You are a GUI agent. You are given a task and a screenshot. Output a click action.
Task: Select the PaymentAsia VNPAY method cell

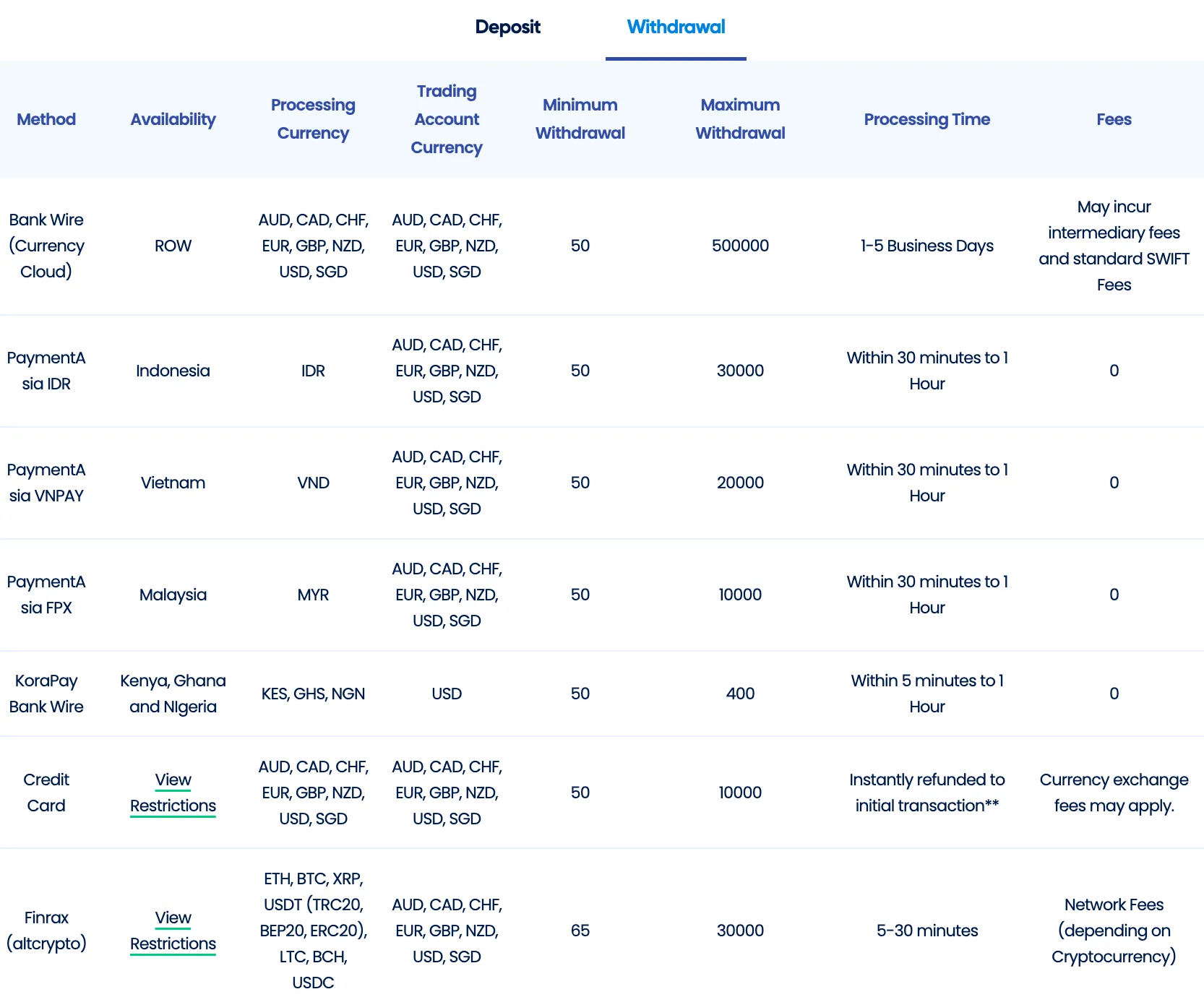pos(46,483)
